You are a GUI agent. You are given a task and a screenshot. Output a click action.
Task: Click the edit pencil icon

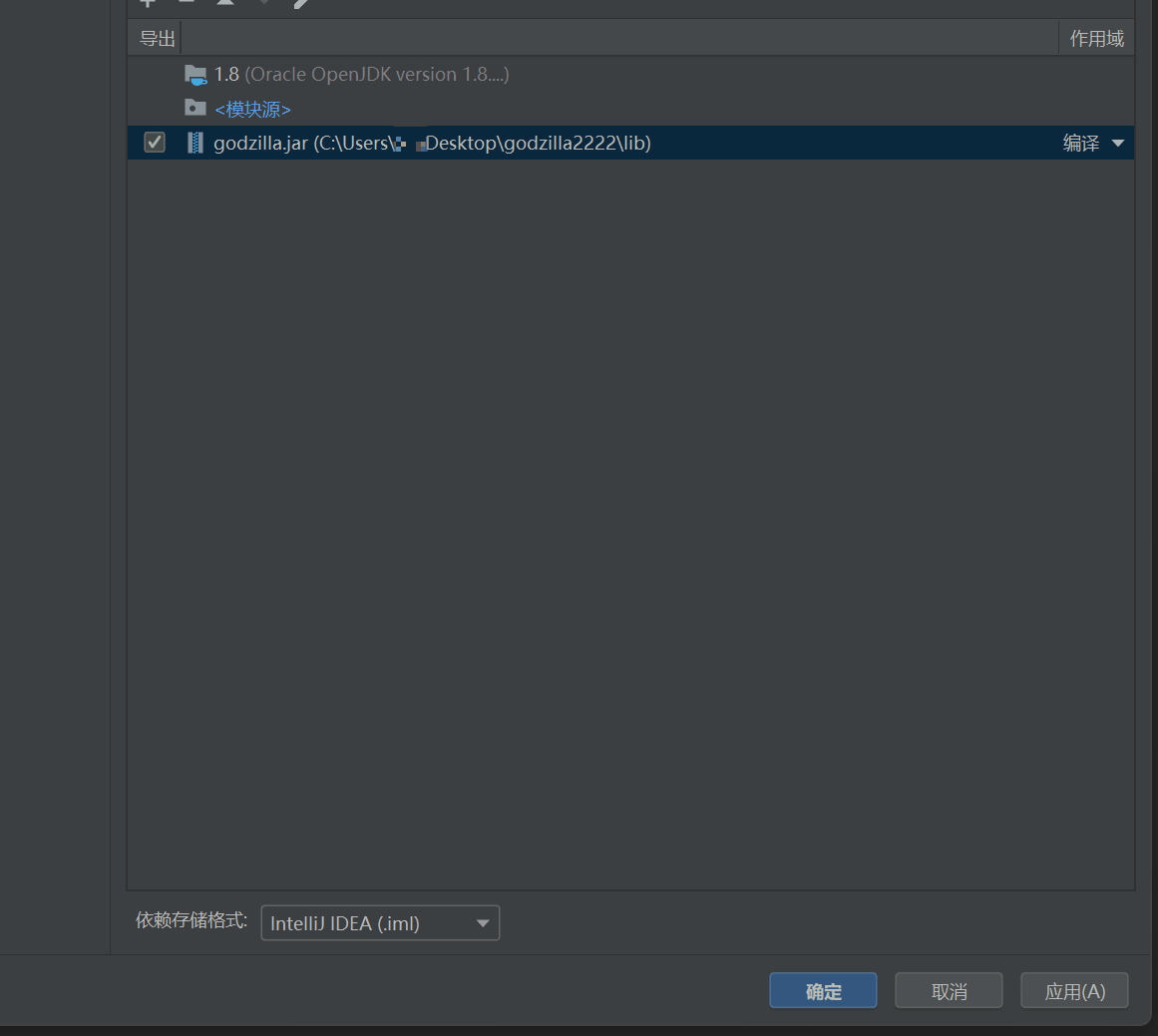302,3
